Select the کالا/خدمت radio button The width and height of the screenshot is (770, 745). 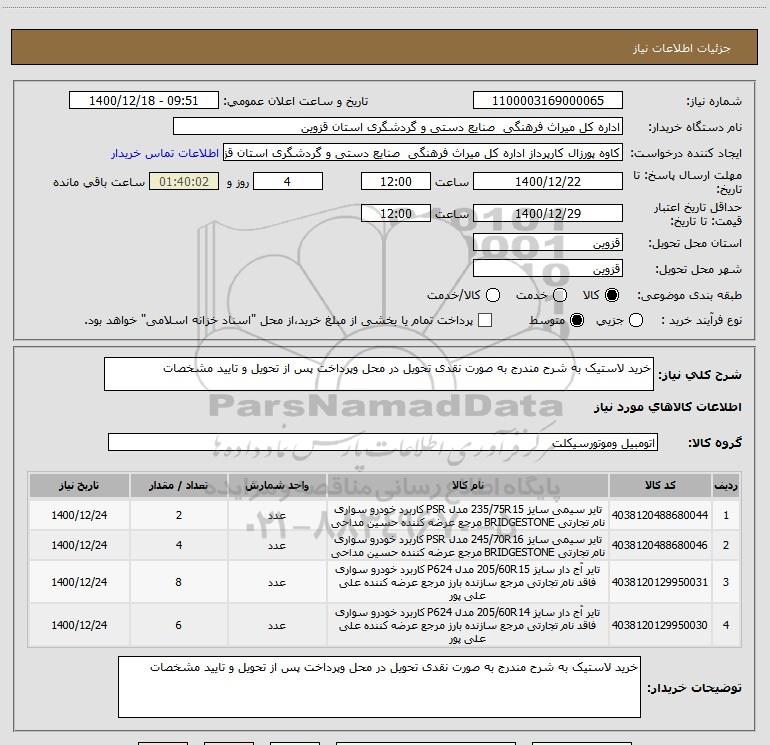coord(493,295)
